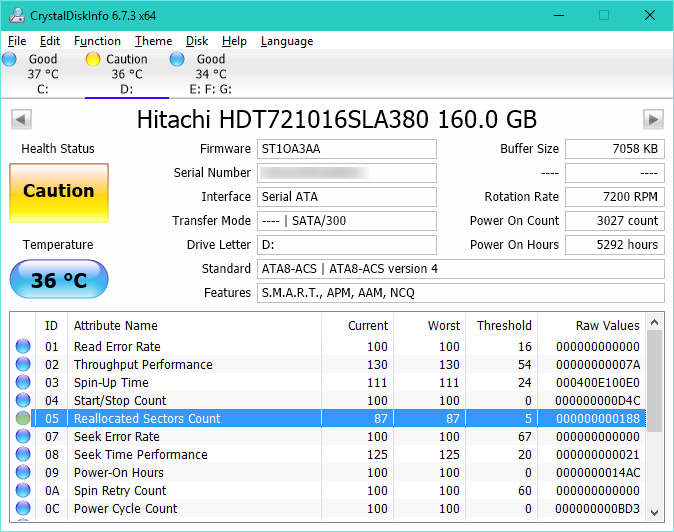The image size is (674, 532).
Task: Click status orb for Power Cycle Count row
Action: [23, 508]
